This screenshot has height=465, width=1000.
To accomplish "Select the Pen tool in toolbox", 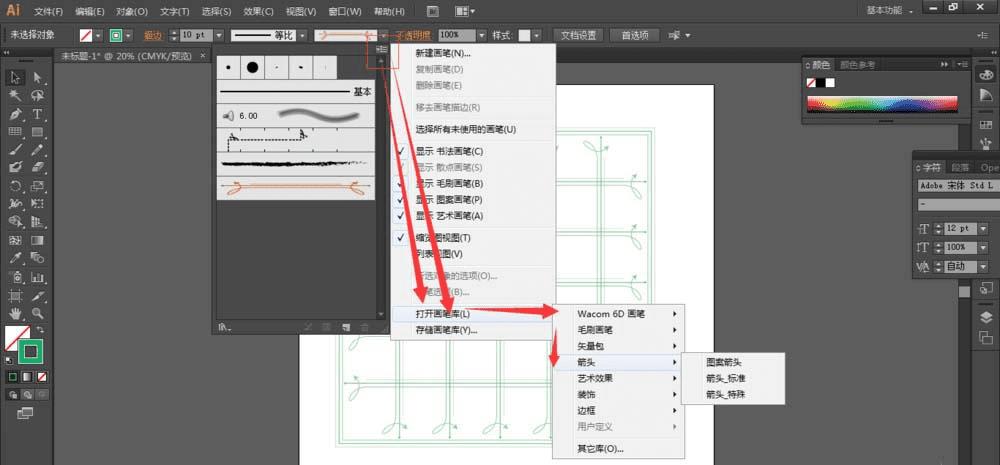I will (x=16, y=114).
